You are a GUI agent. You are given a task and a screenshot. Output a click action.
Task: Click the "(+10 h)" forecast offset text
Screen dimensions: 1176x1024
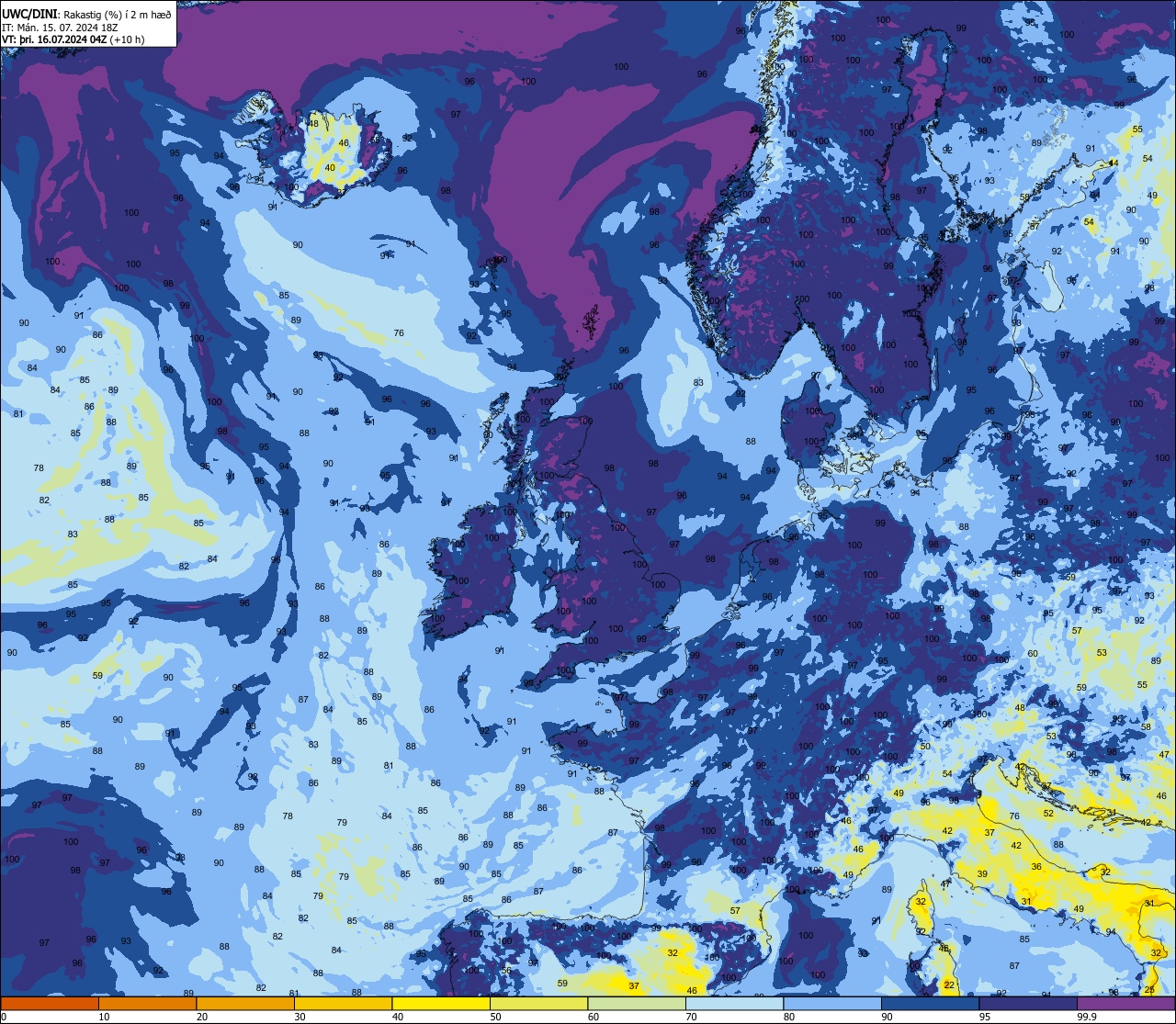(x=129, y=39)
